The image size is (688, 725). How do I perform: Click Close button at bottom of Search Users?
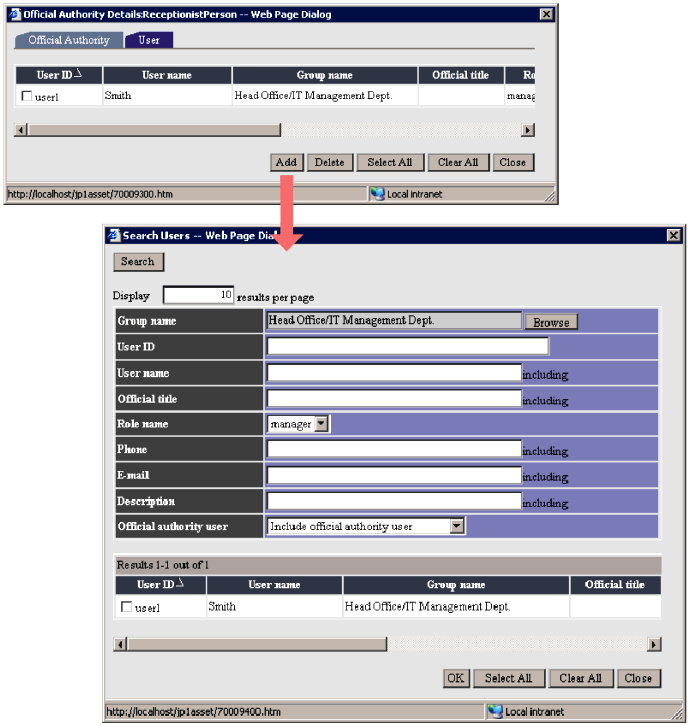coord(639,678)
